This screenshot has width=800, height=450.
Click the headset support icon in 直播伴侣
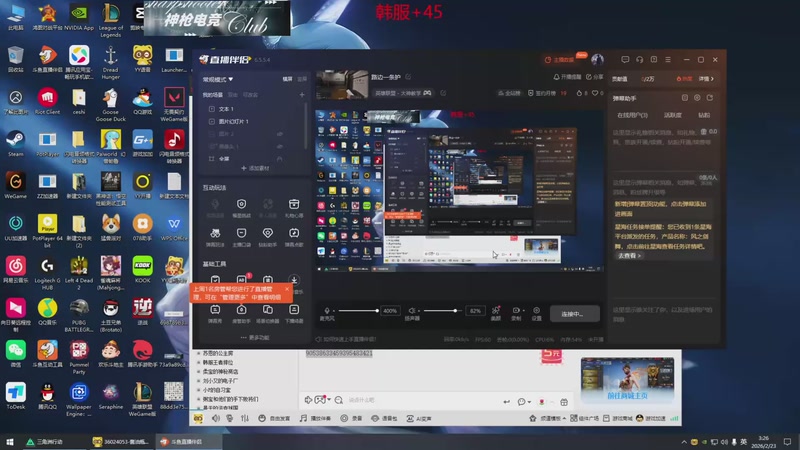coord(639,60)
